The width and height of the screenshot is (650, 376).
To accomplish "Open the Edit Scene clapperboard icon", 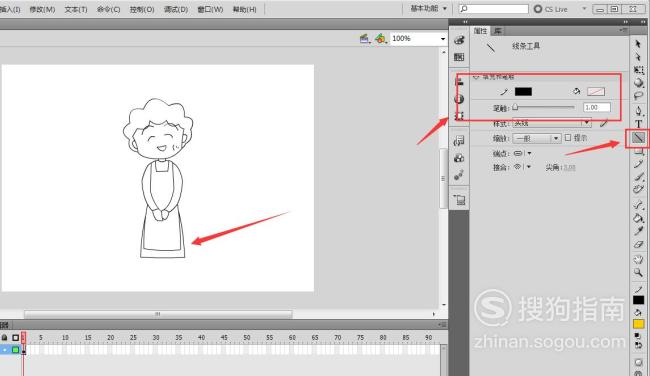I will 364,39.
